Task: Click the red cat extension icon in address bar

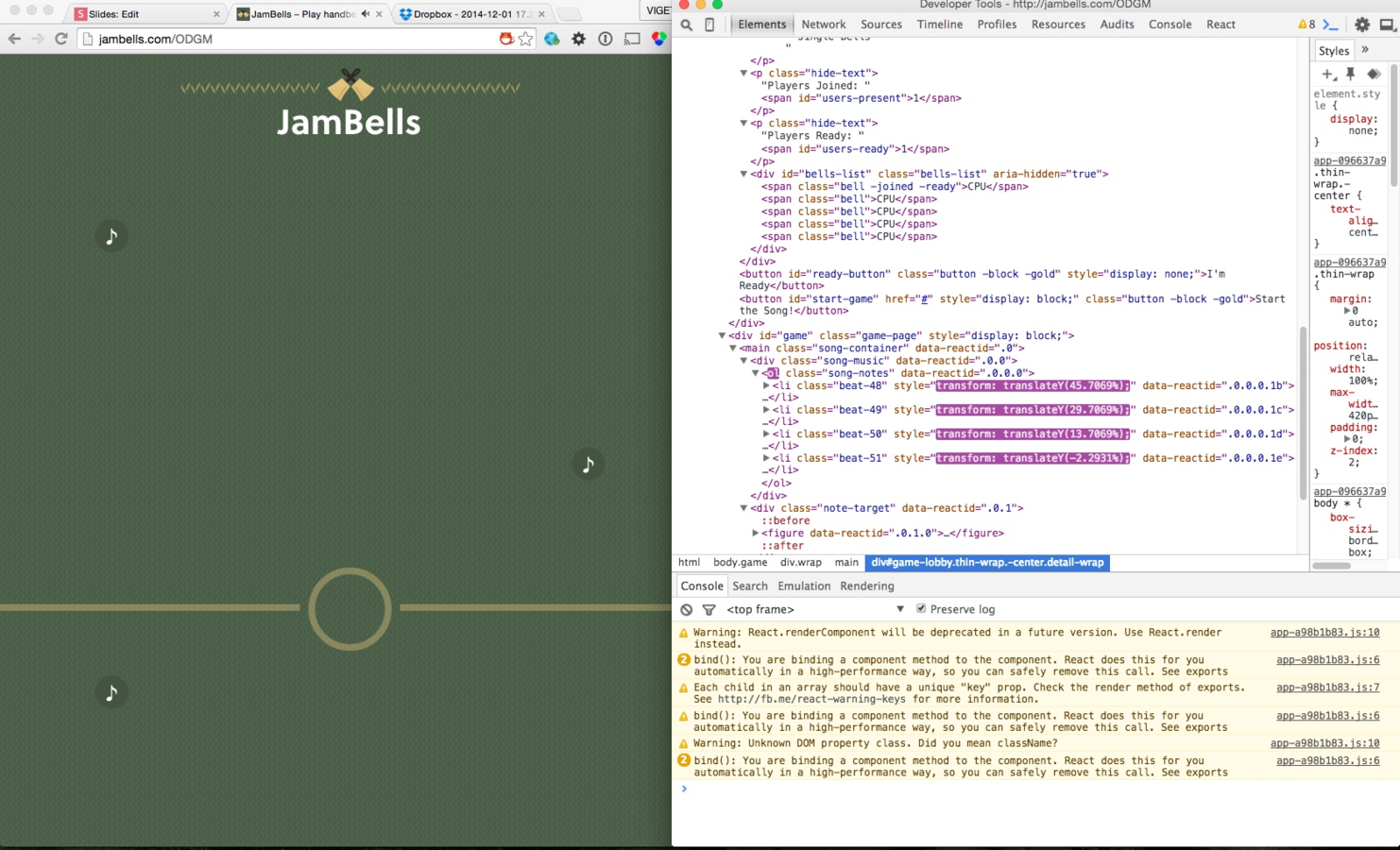Action: (506, 39)
